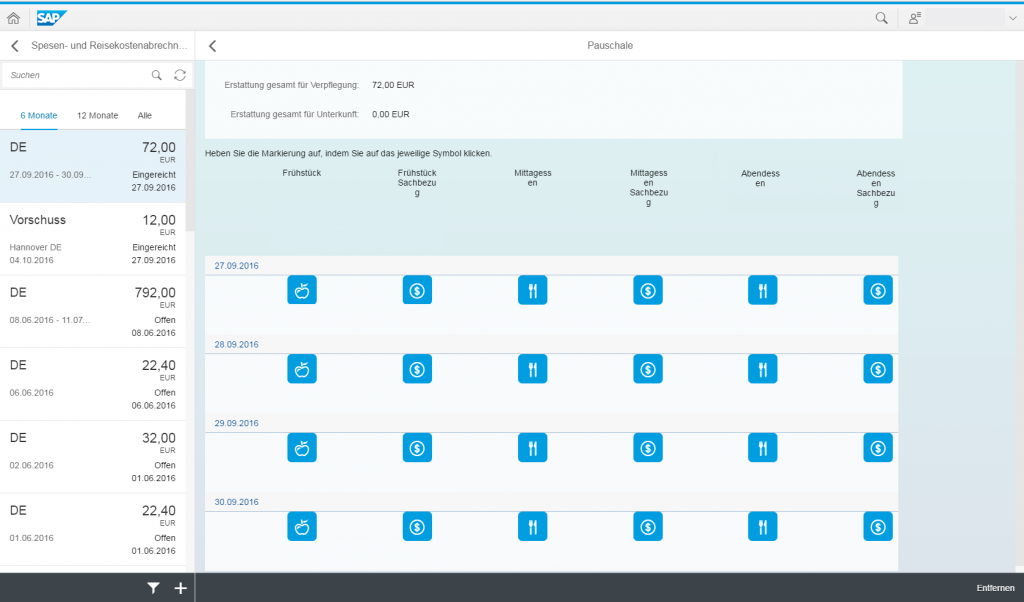Select the Alle tab
The image size is (1024, 602).
pyautogui.click(x=144, y=116)
